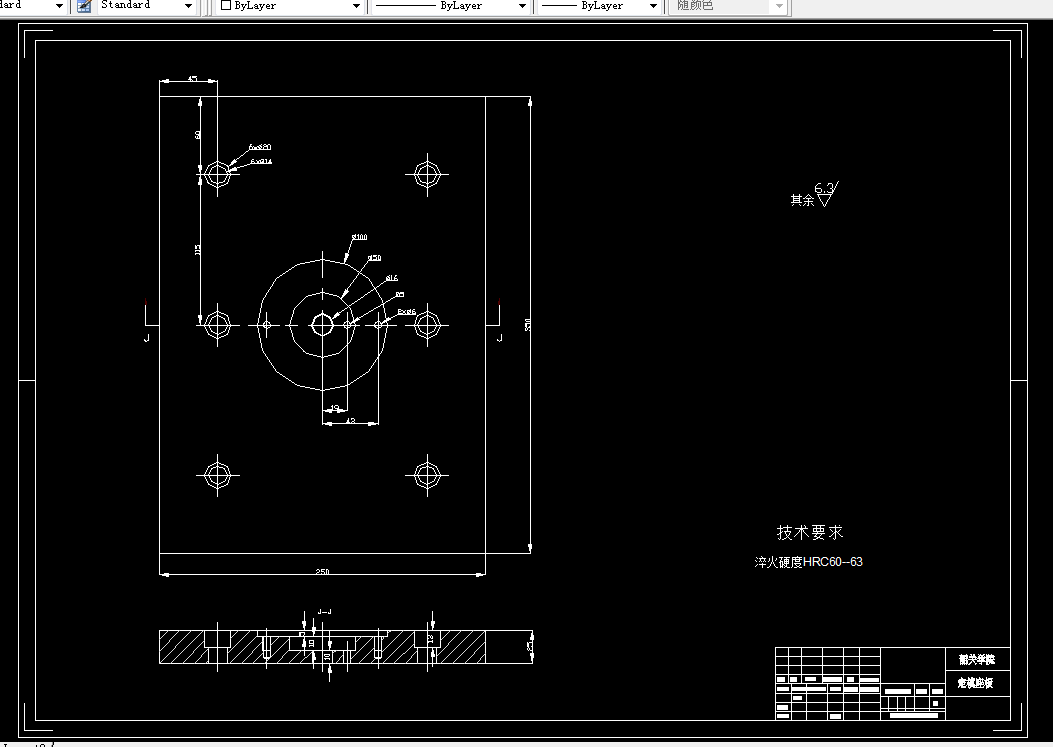Open the lineweight ByLayer dropdown
Image resolution: width=1053 pixels, height=747 pixels.
coord(653,6)
